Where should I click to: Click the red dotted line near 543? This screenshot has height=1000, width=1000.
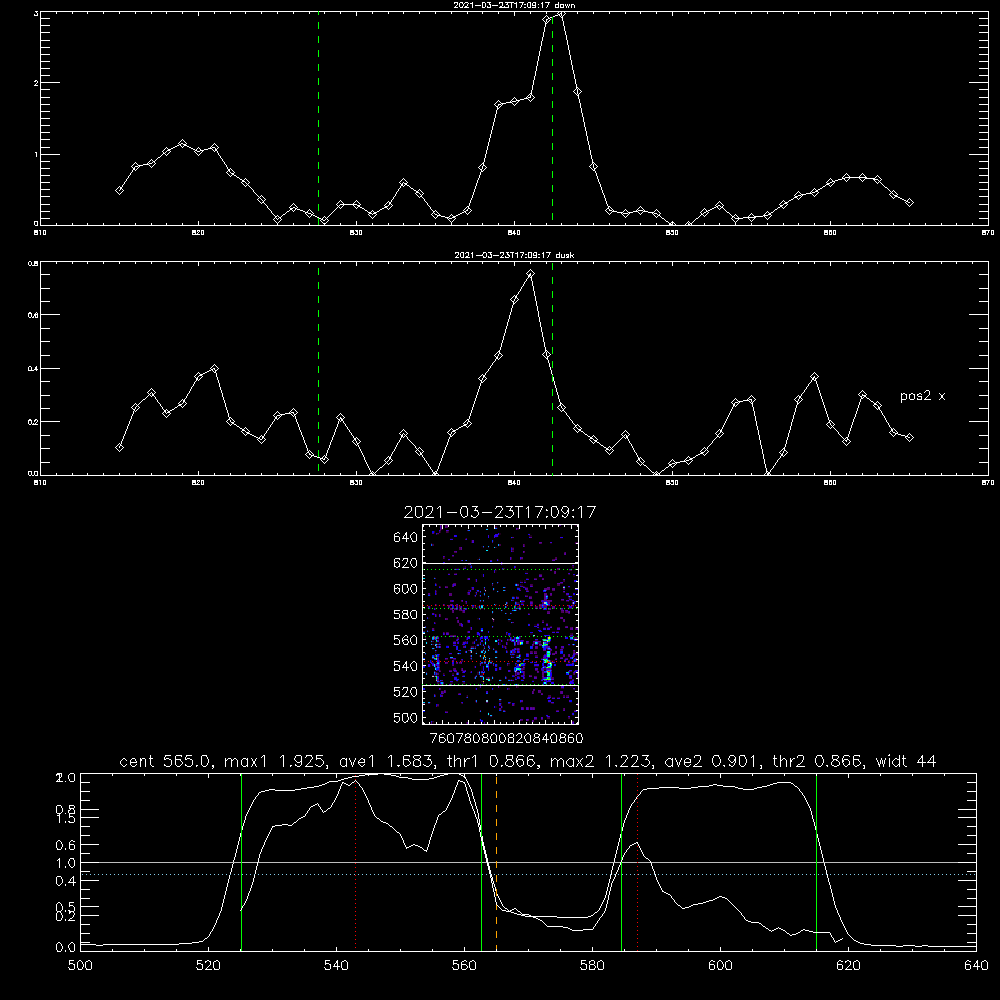[355, 861]
